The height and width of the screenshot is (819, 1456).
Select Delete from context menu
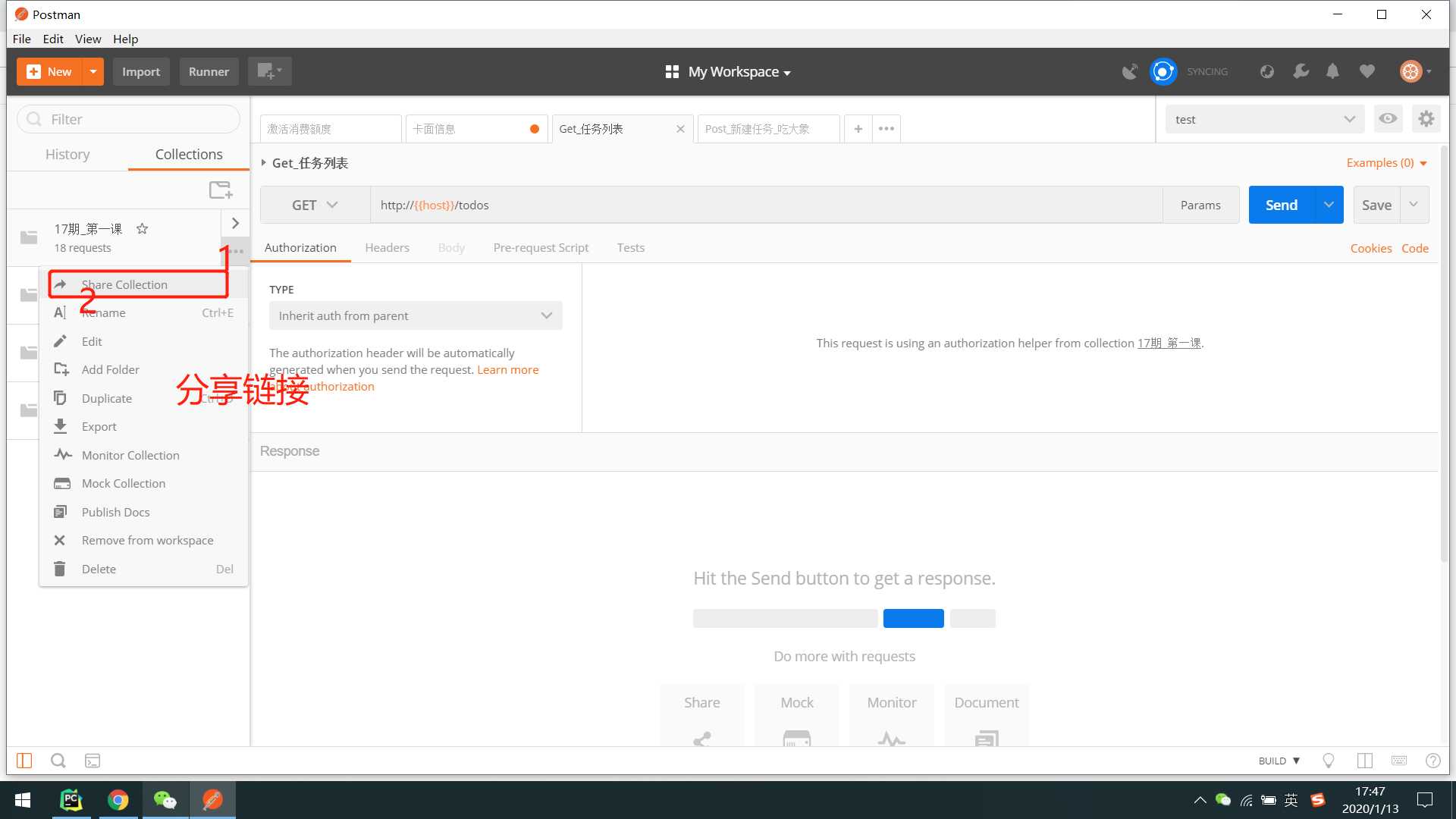pos(143,569)
